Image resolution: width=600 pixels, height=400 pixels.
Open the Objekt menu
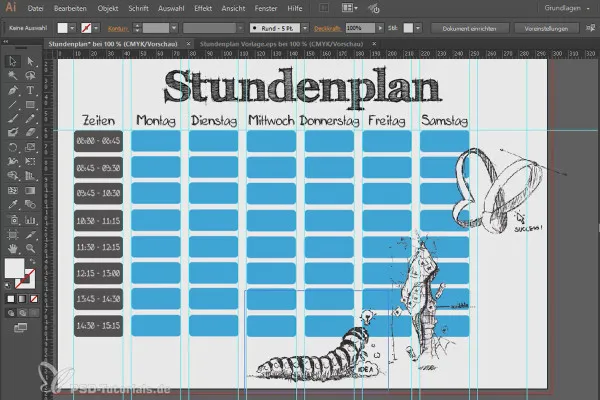(x=108, y=8)
